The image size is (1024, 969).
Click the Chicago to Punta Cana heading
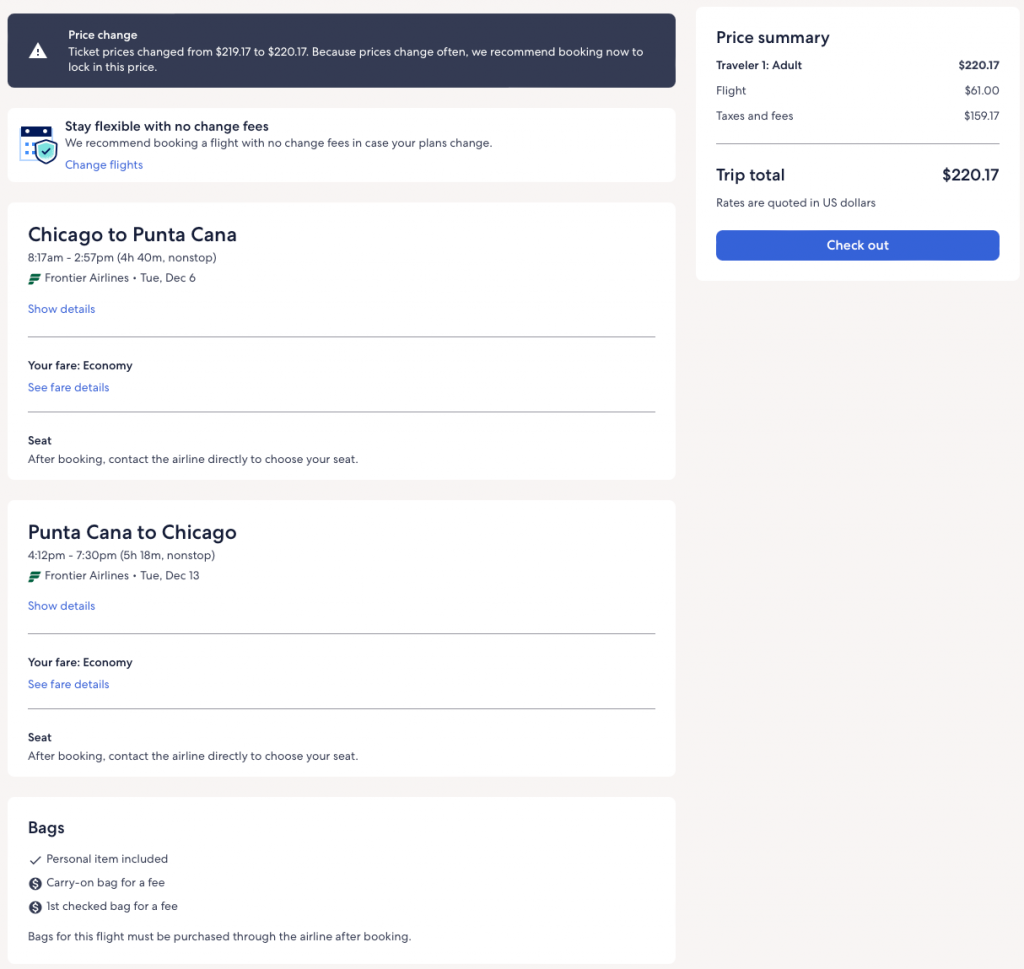click(x=132, y=235)
